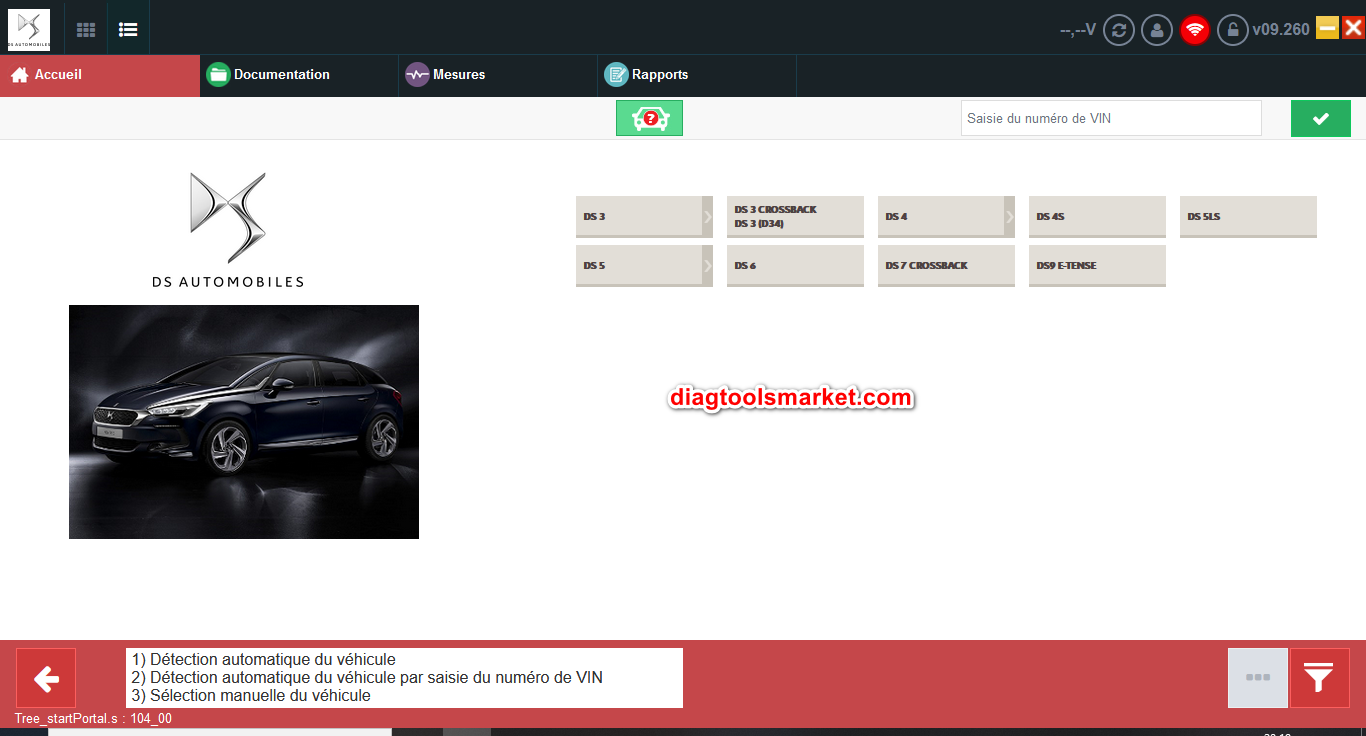1366x736 pixels.
Task: Open the user profile icon
Action: click(x=1157, y=30)
